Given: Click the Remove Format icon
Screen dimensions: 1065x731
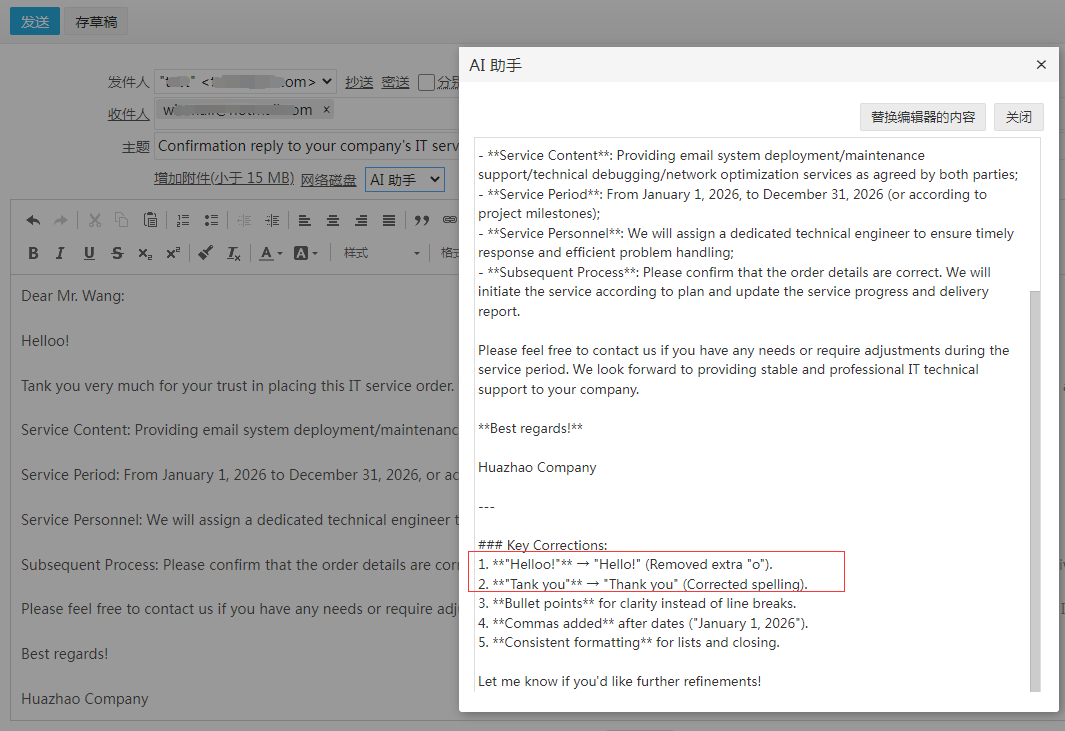Looking at the screenshot, I should click(x=233, y=253).
